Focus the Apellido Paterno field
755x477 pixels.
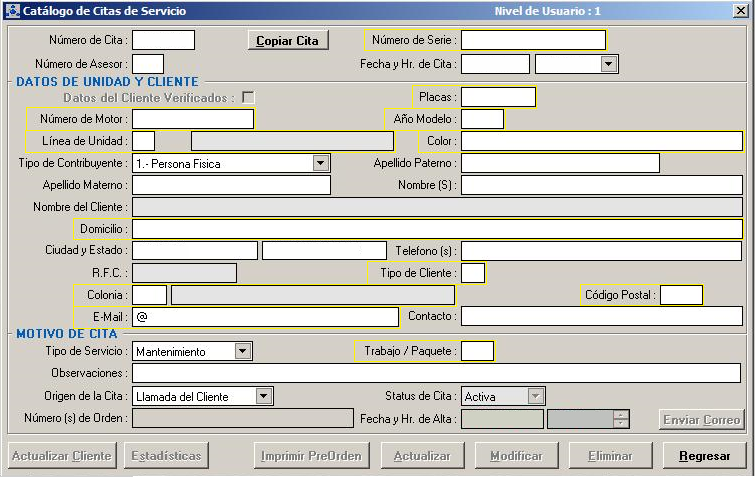coord(559,163)
